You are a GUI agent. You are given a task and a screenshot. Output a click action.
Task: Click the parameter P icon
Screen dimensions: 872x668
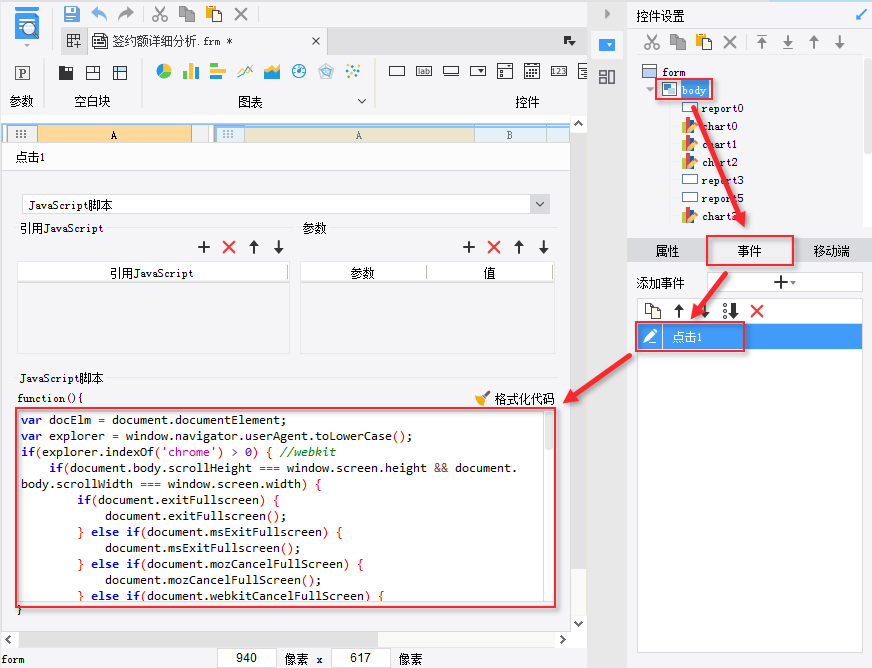click(x=21, y=72)
